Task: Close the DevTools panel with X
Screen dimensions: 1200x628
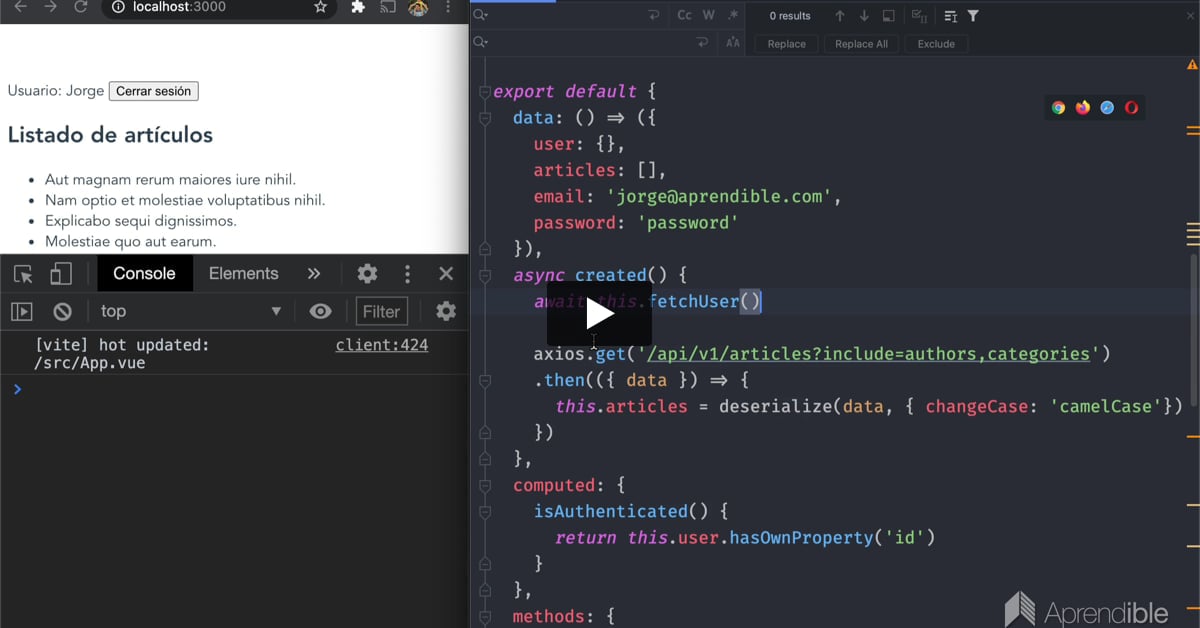Action: [x=446, y=274]
